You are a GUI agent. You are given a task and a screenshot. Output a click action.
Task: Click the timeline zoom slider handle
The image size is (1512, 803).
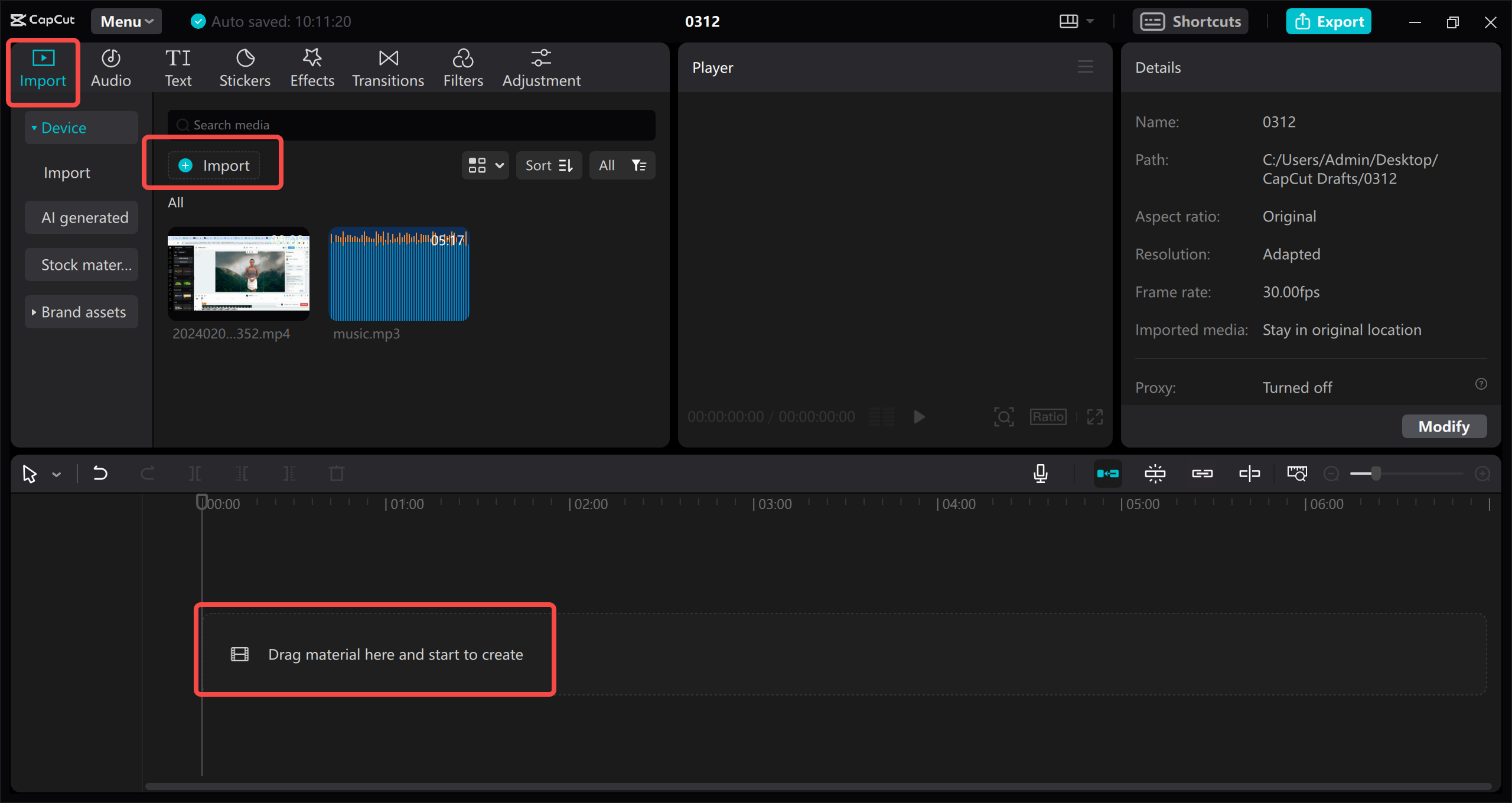tap(1376, 474)
